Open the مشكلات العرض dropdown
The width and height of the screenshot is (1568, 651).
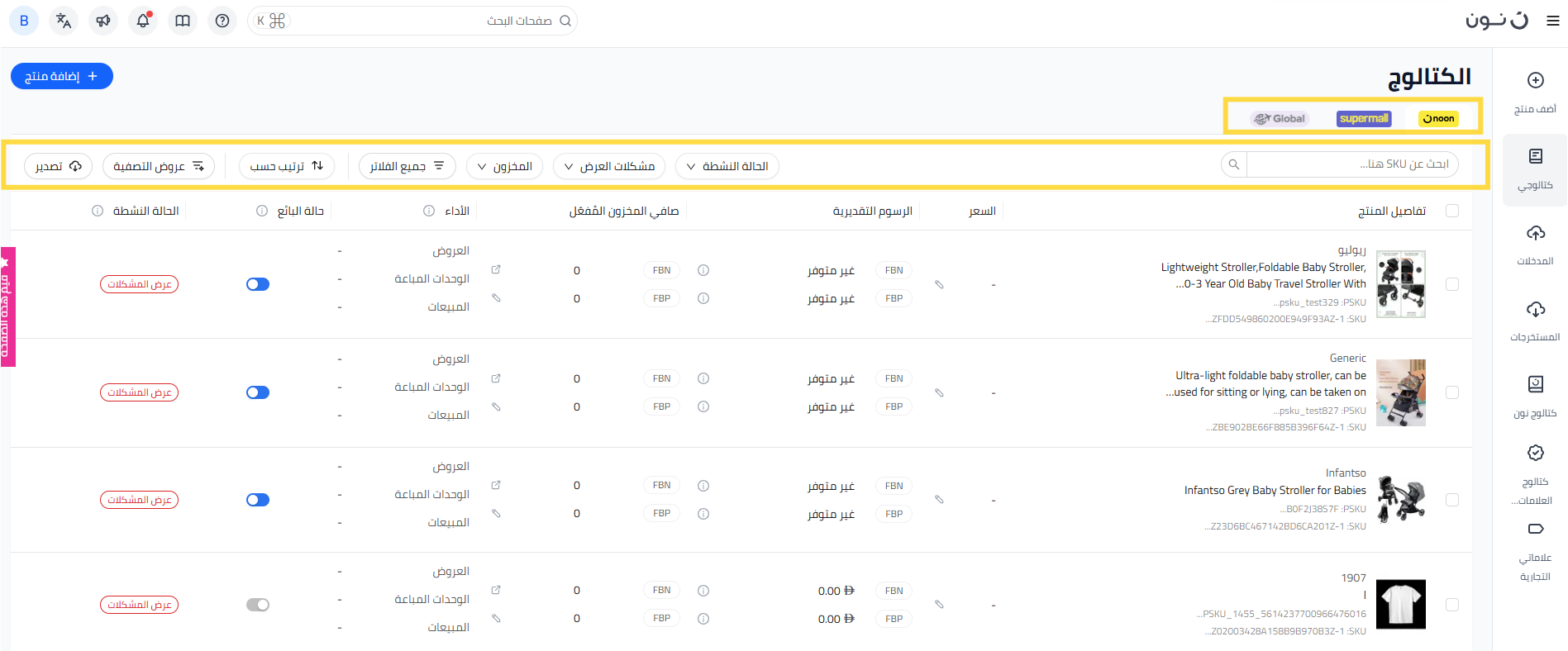[609, 166]
